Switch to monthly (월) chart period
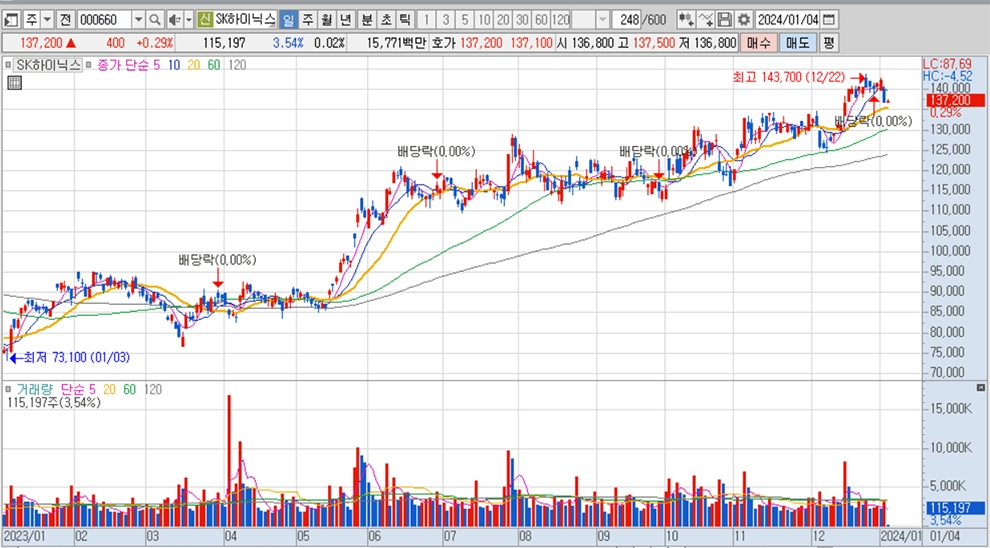 click(325, 20)
